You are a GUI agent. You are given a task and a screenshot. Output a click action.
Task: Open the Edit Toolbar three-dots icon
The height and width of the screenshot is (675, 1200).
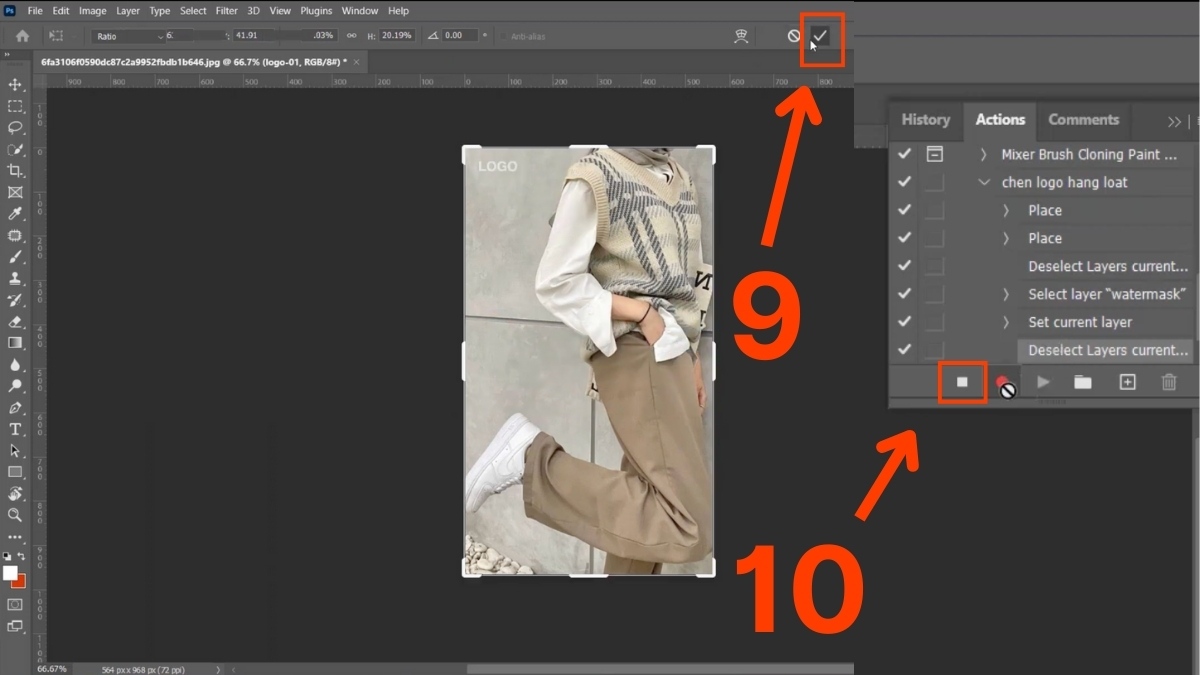[x=15, y=537]
